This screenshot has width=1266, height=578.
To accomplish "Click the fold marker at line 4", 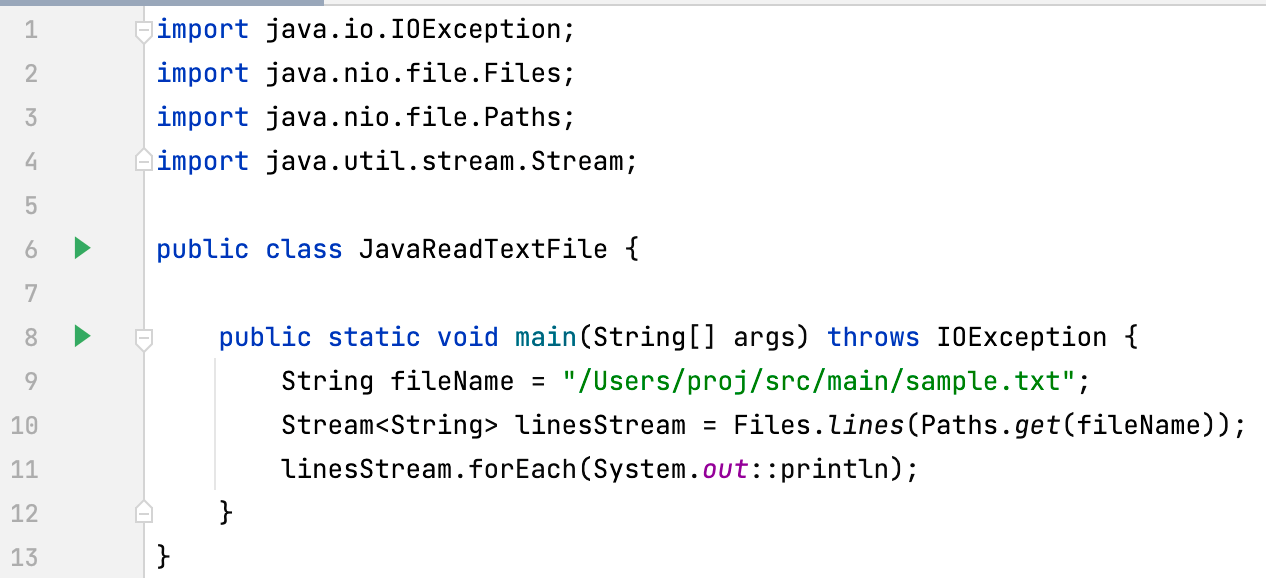I will (x=143, y=161).
